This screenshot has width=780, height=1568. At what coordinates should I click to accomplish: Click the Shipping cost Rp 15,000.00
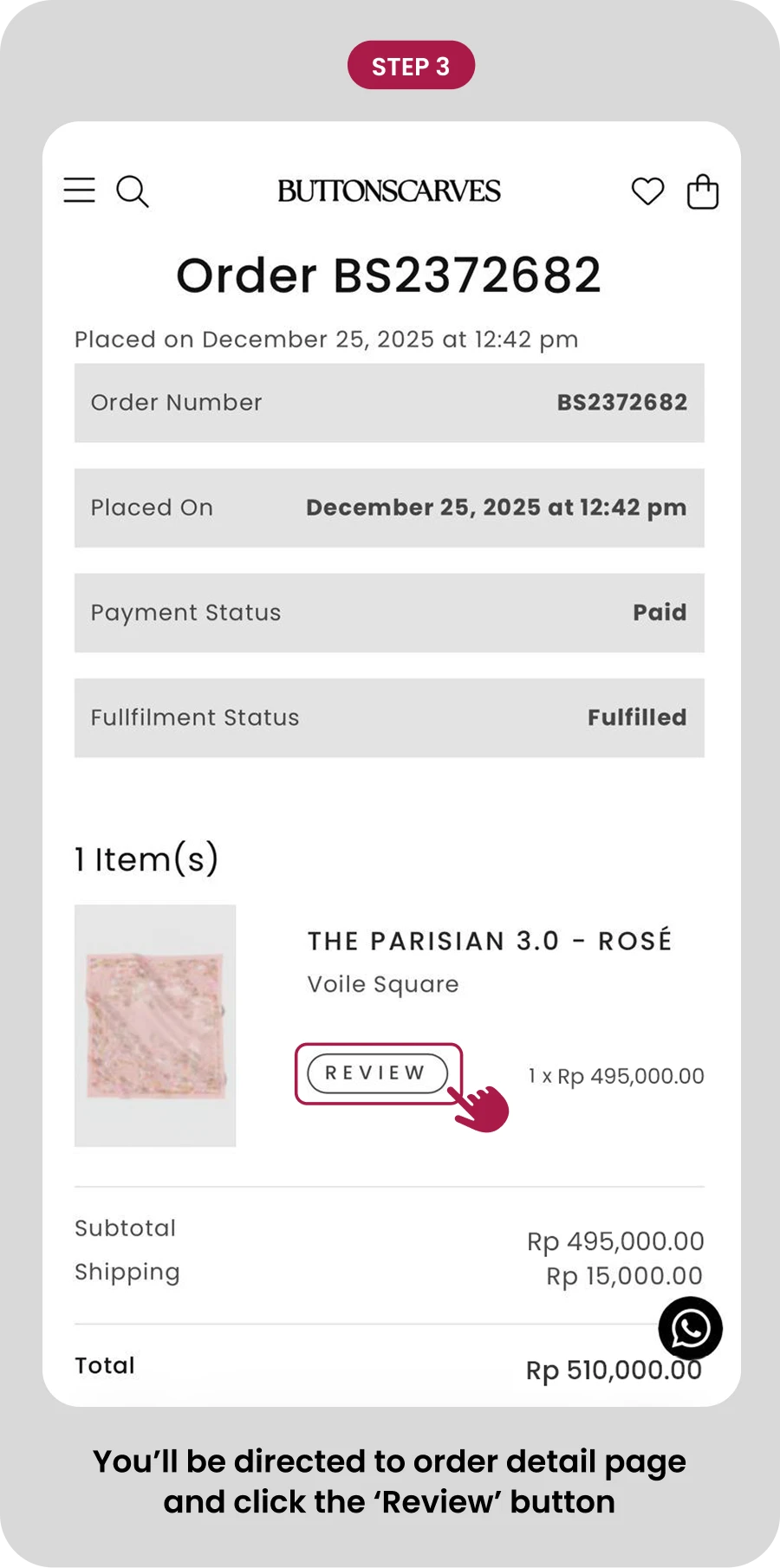click(x=624, y=1276)
